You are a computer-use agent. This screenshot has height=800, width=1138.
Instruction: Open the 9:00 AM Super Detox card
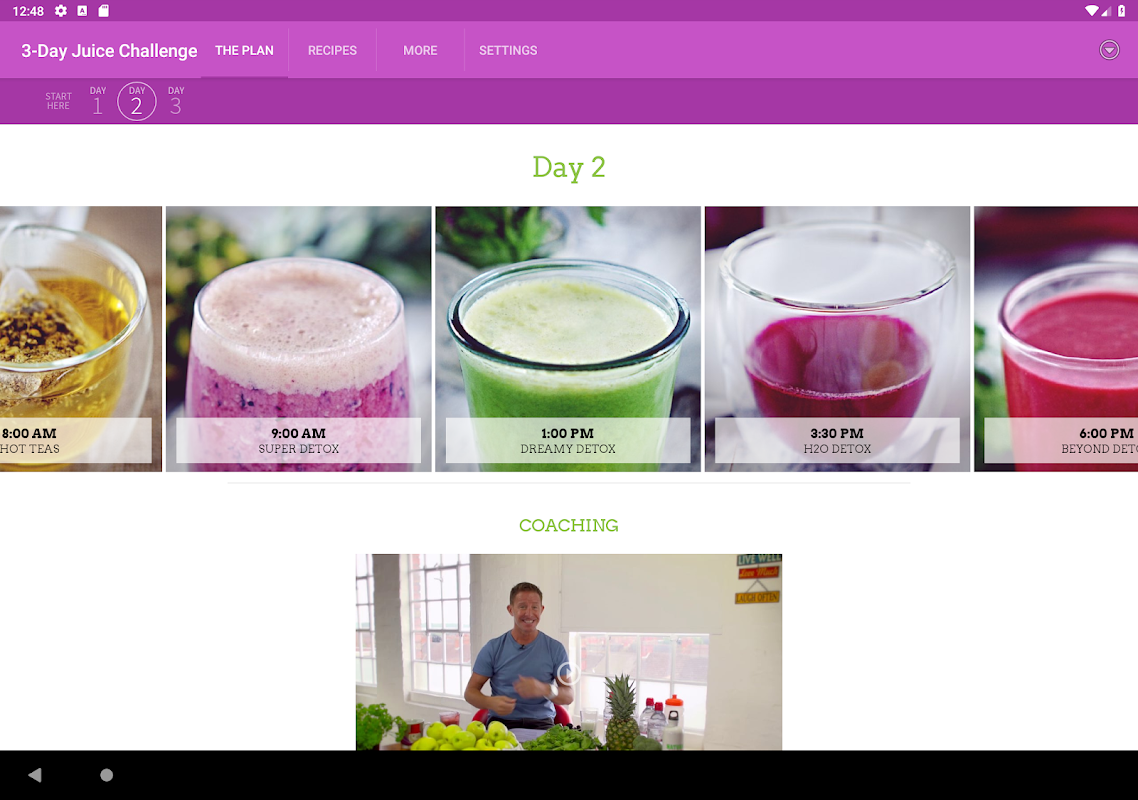point(298,339)
